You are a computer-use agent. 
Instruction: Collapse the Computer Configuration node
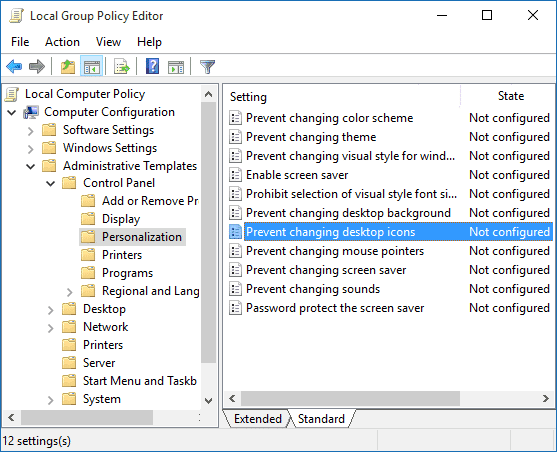point(12,113)
